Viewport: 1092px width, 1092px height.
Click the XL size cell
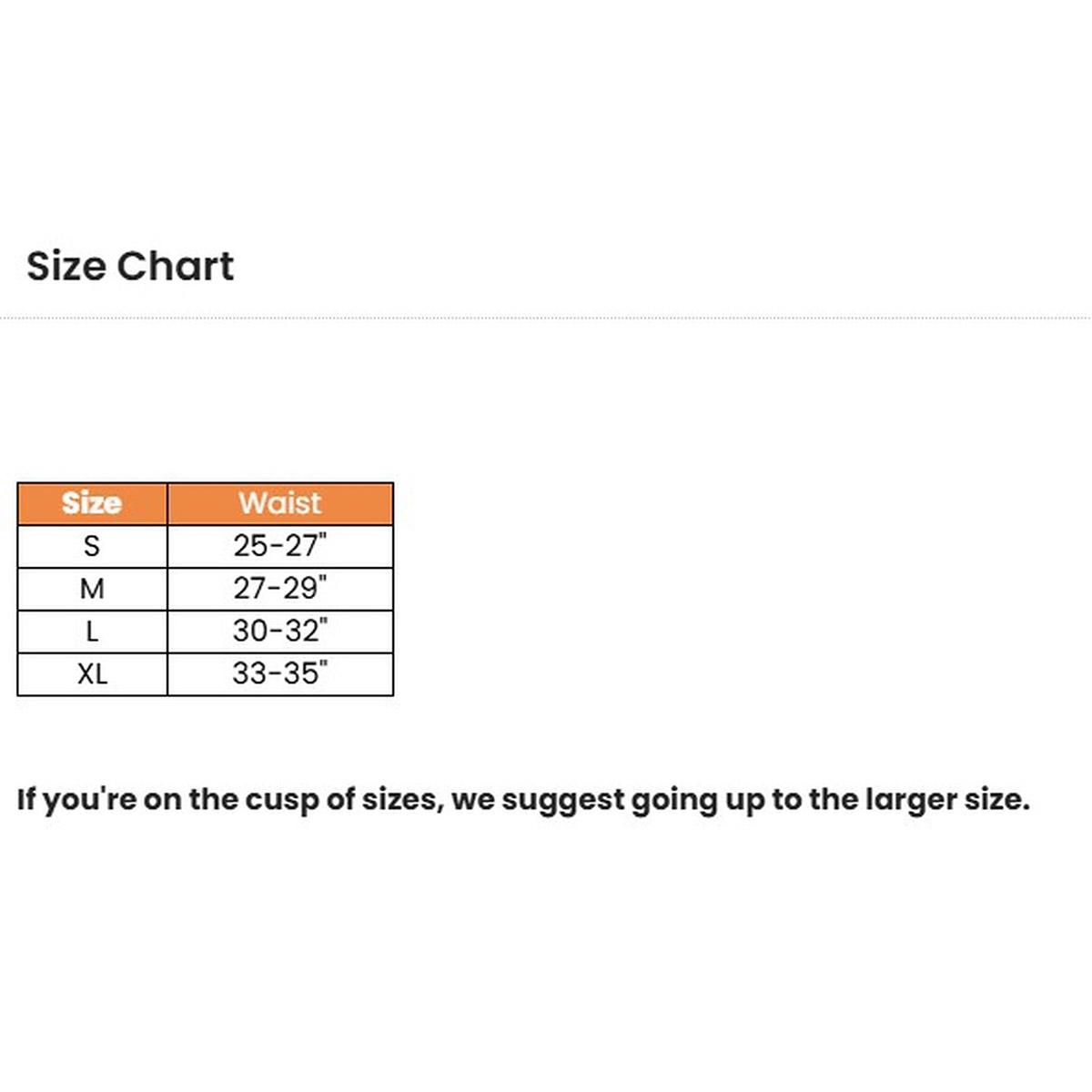pos(92,674)
